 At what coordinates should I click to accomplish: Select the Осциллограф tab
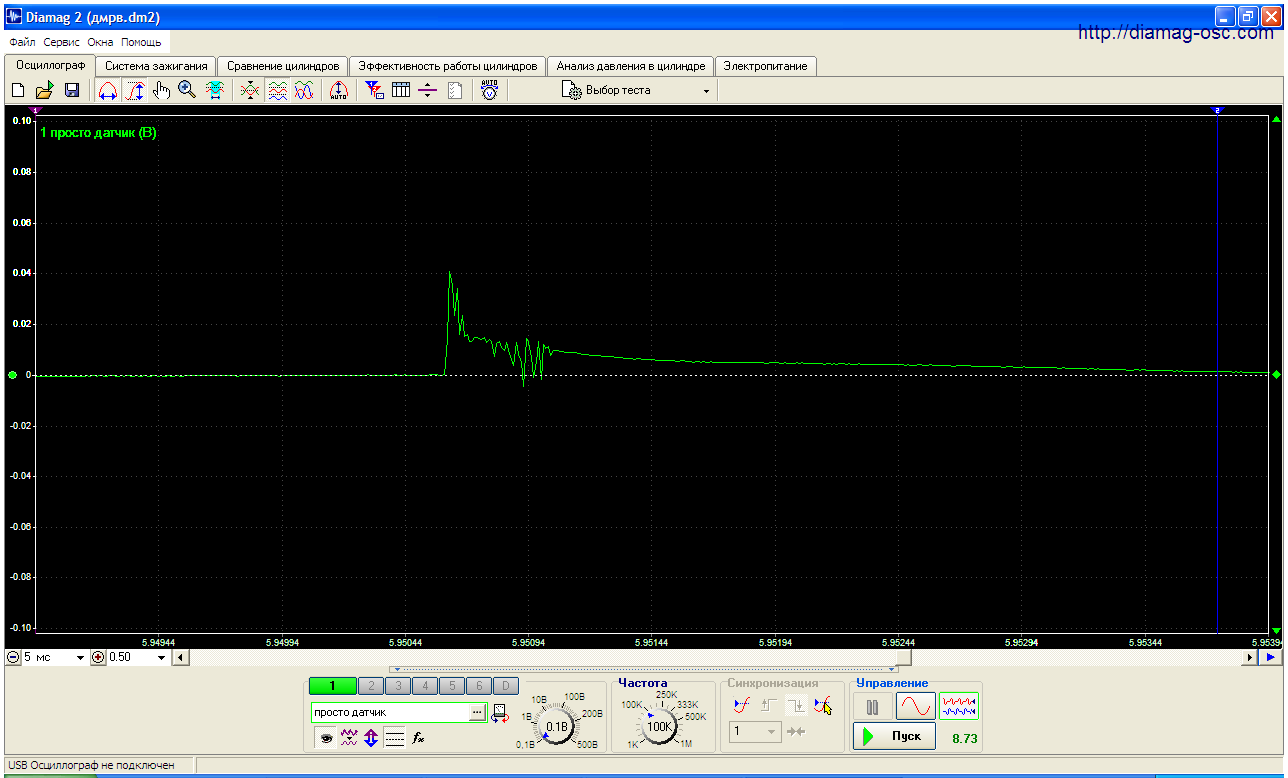pyautogui.click(x=50, y=65)
